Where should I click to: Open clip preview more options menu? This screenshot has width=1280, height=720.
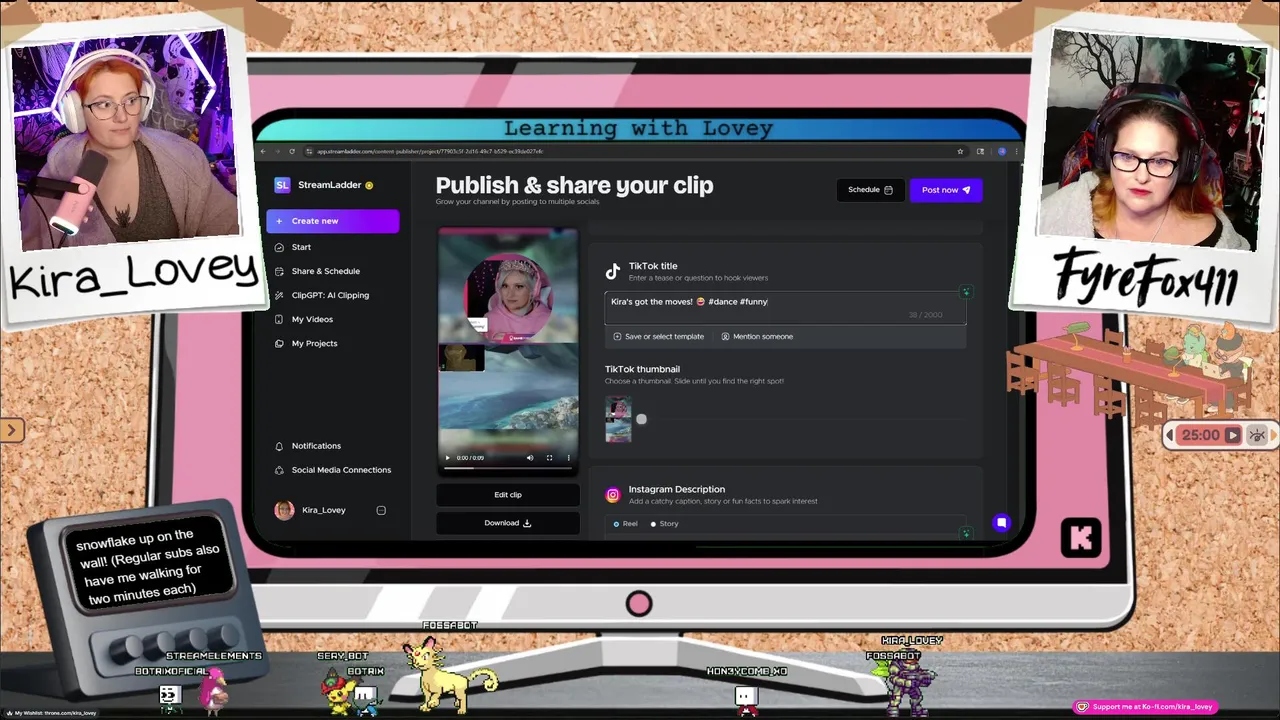click(x=568, y=458)
